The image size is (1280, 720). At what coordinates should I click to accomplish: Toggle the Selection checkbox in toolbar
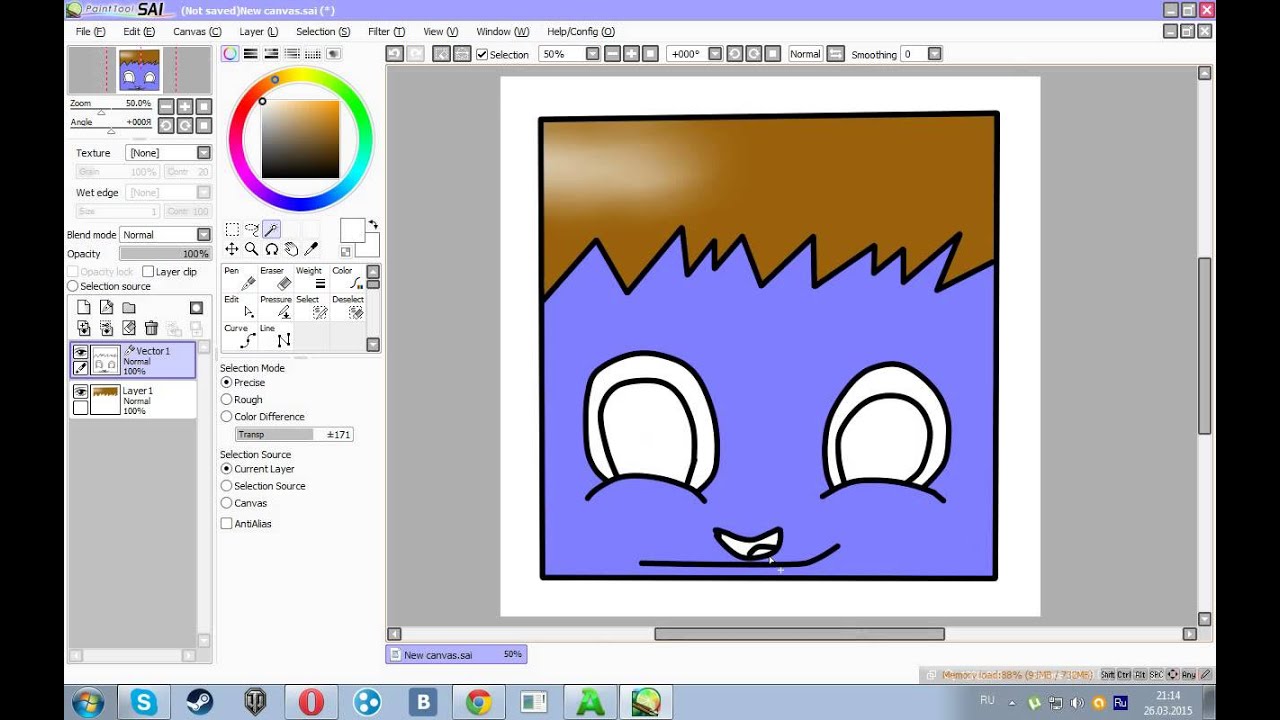coord(482,54)
